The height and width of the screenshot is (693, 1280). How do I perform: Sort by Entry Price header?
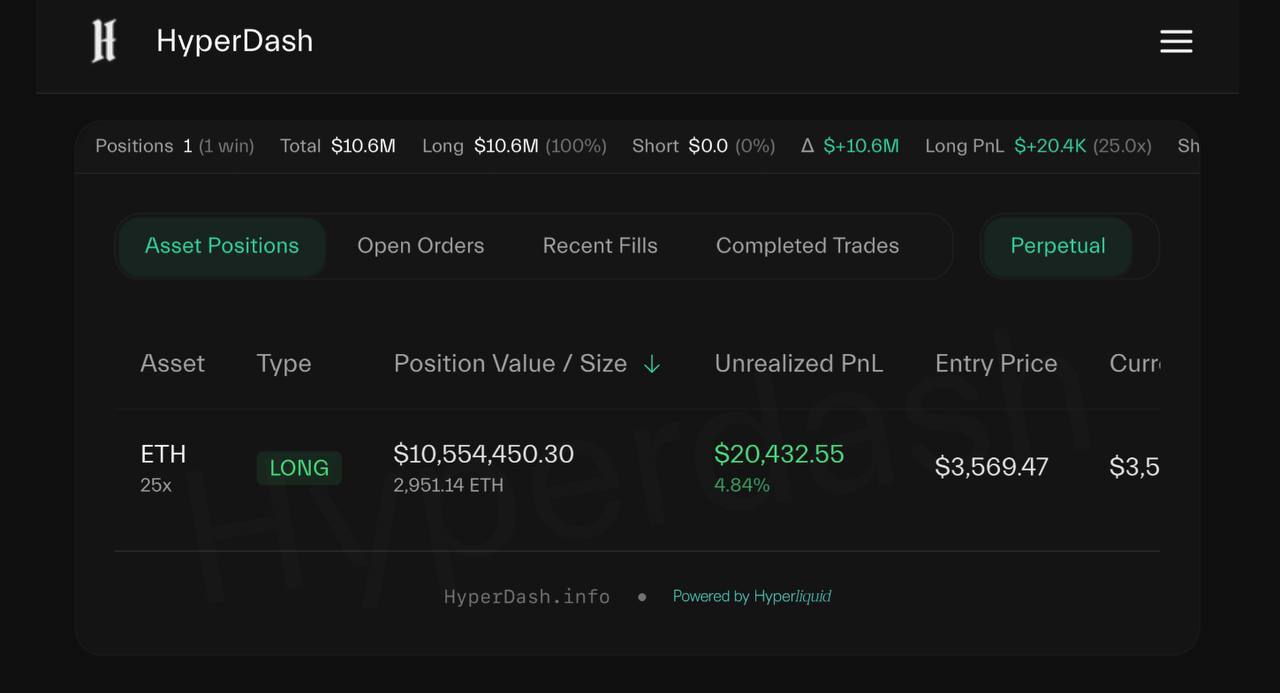pyautogui.click(x=996, y=364)
